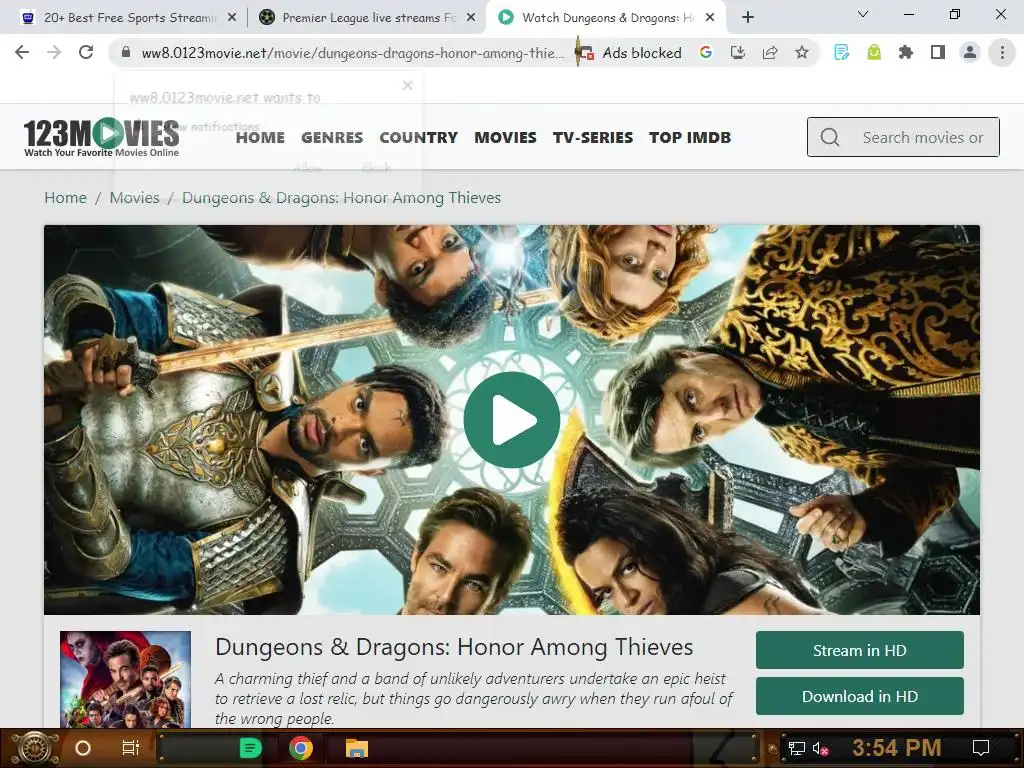Open the green notes app on taskbar

(x=250, y=748)
